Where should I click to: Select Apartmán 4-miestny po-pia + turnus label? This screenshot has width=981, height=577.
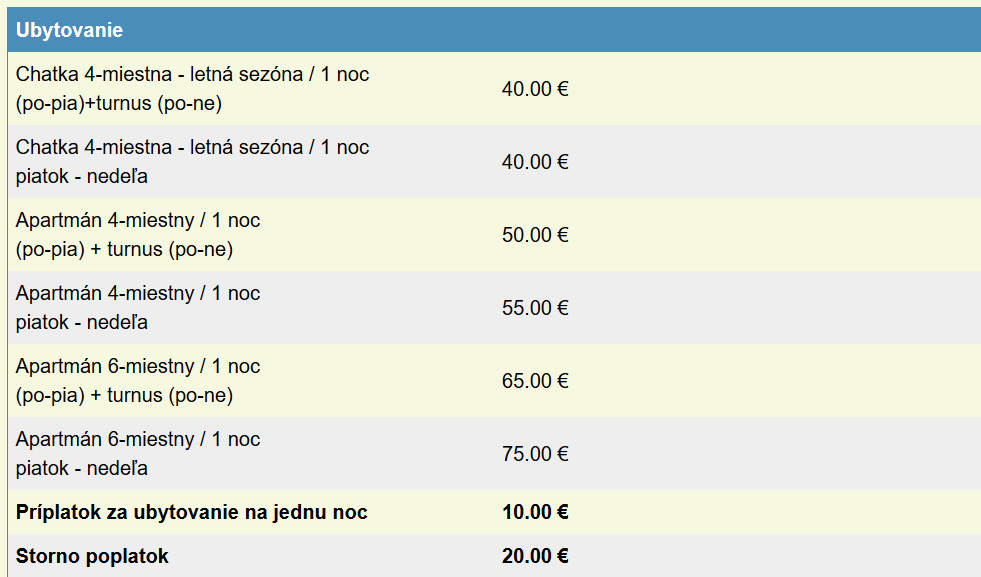point(138,220)
